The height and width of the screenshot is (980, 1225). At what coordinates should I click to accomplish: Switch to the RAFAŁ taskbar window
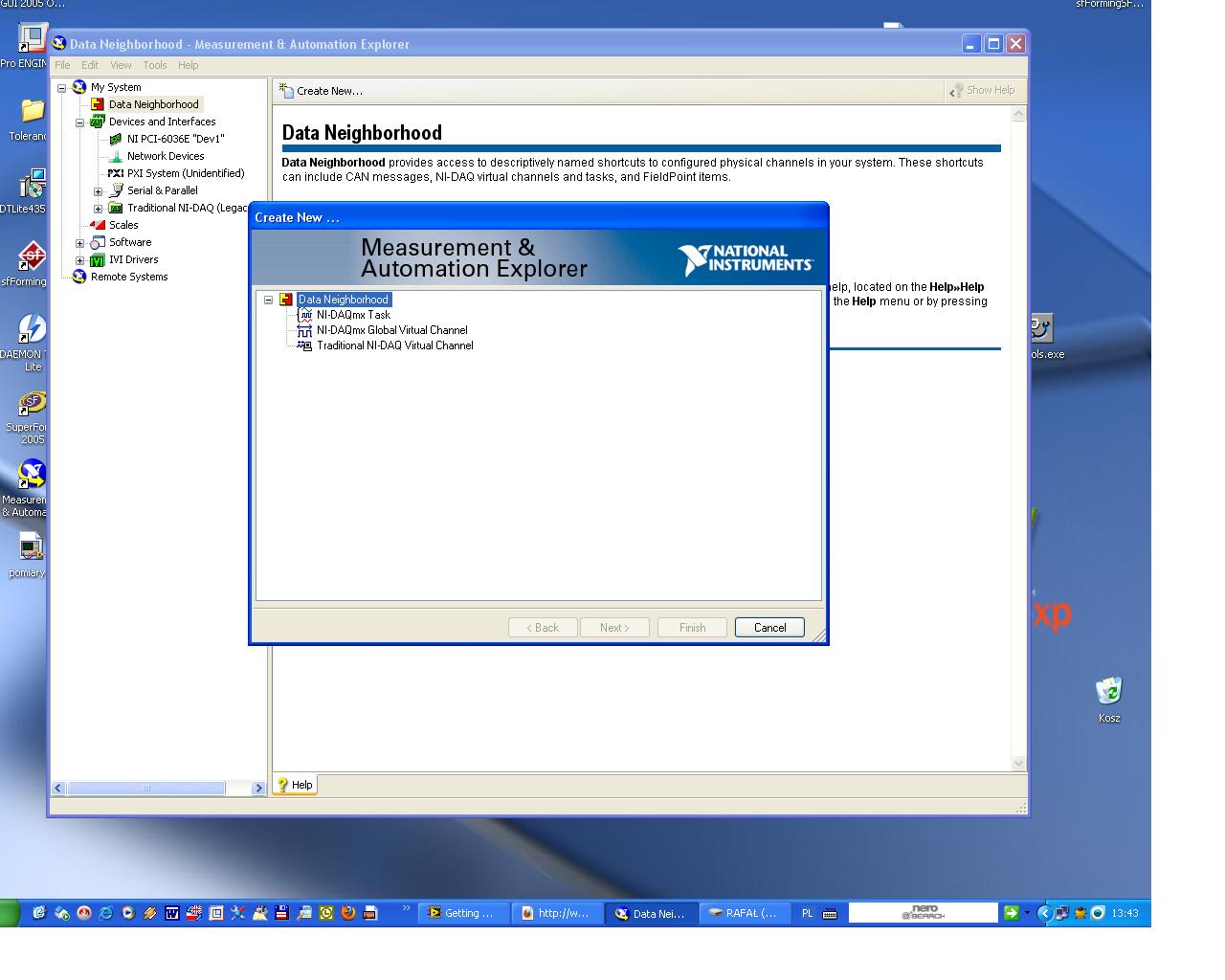click(x=744, y=913)
